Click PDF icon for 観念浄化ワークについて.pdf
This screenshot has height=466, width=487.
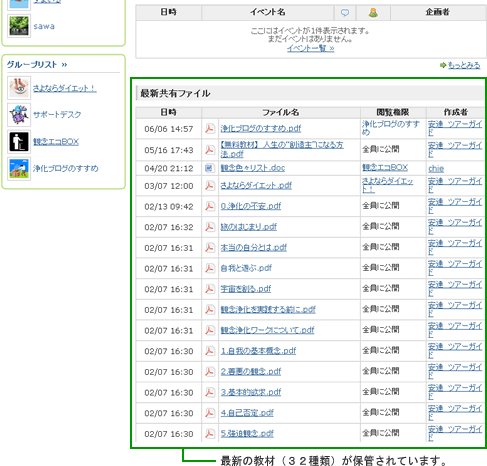pyautogui.click(x=210, y=330)
